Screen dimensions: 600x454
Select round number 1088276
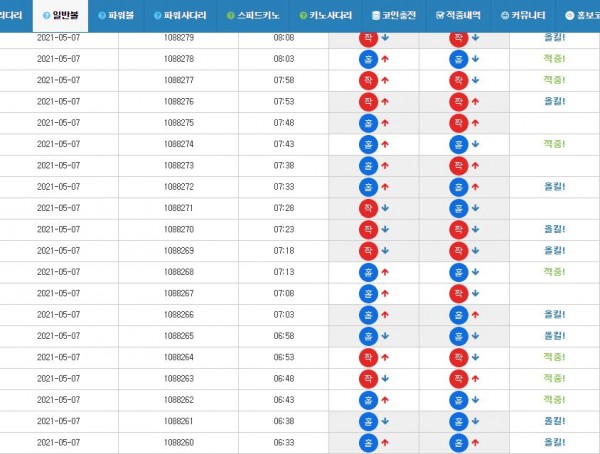[179, 101]
